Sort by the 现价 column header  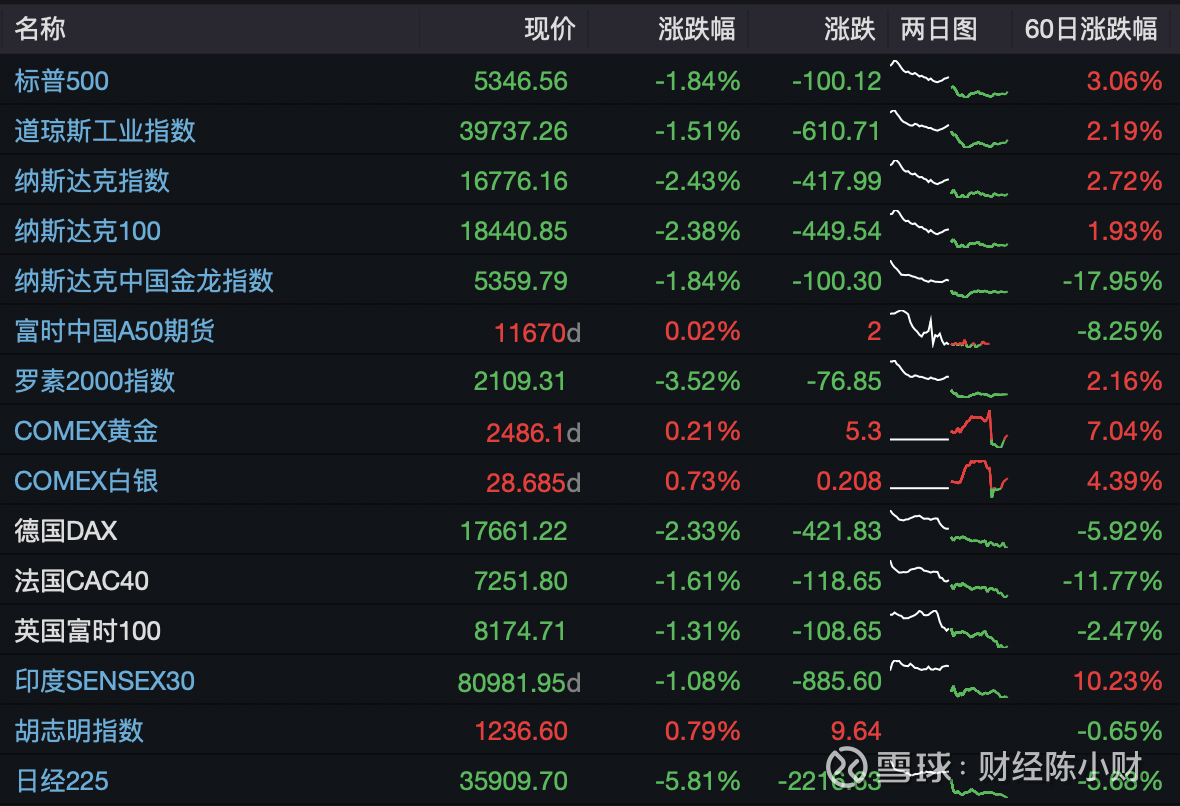pyautogui.click(x=545, y=29)
